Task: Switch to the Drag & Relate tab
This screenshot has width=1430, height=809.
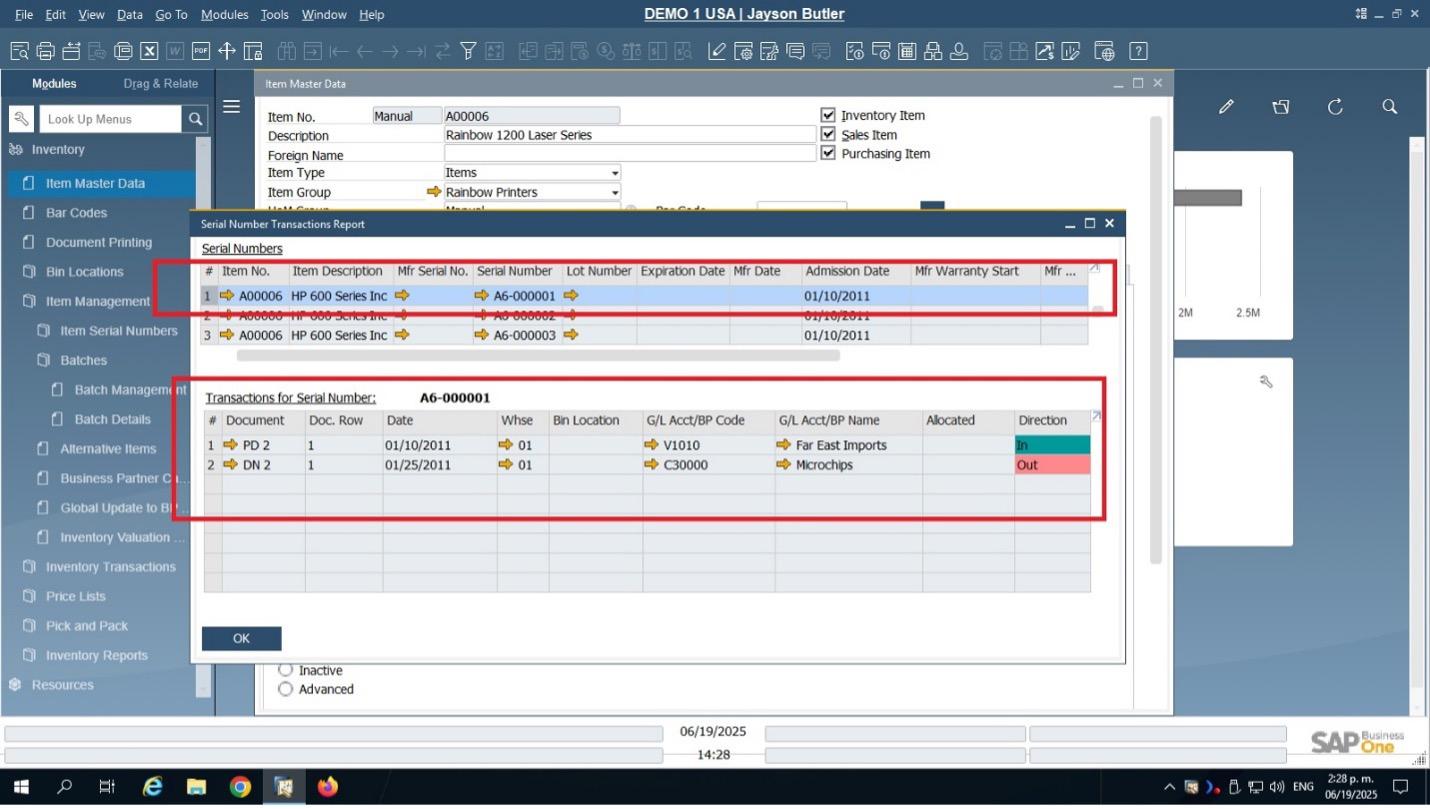Action: pos(161,84)
